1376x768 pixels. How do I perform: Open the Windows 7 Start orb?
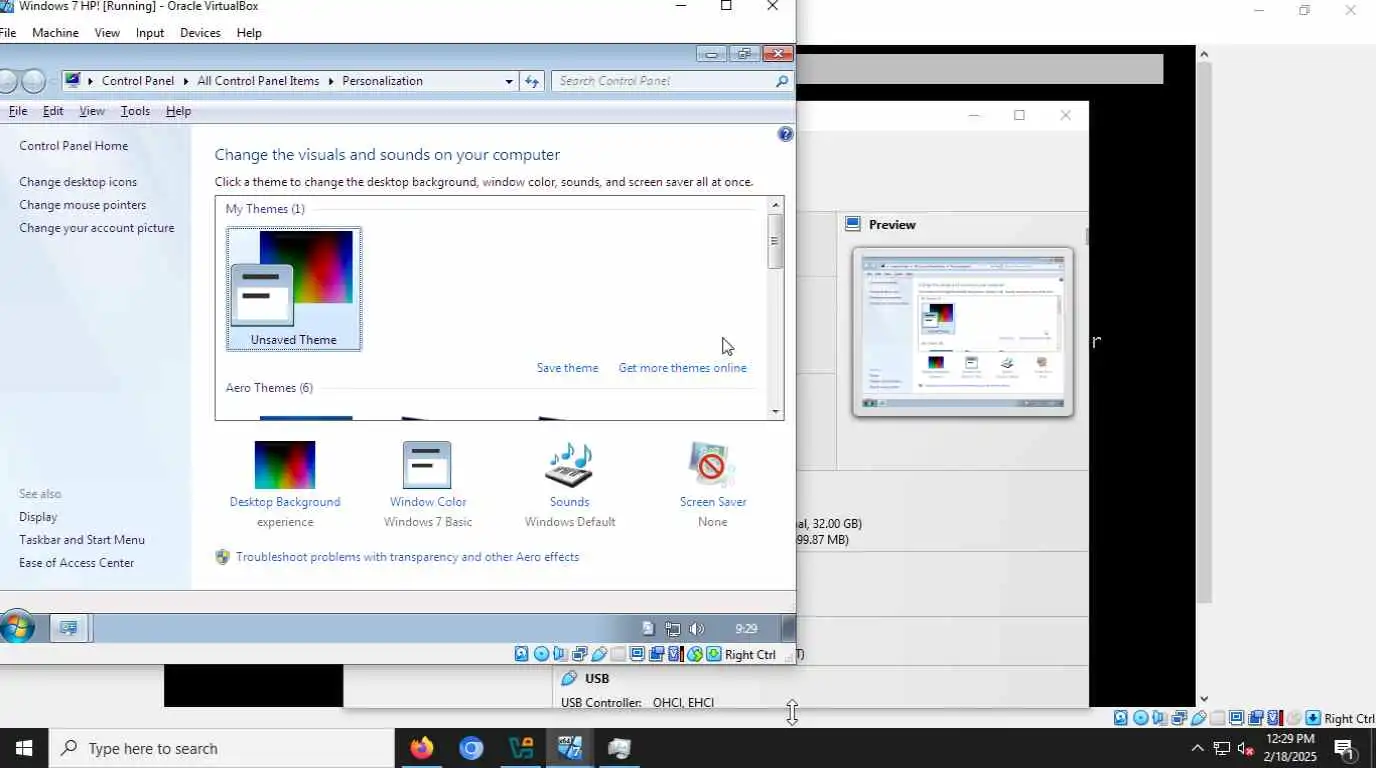pyautogui.click(x=17, y=628)
